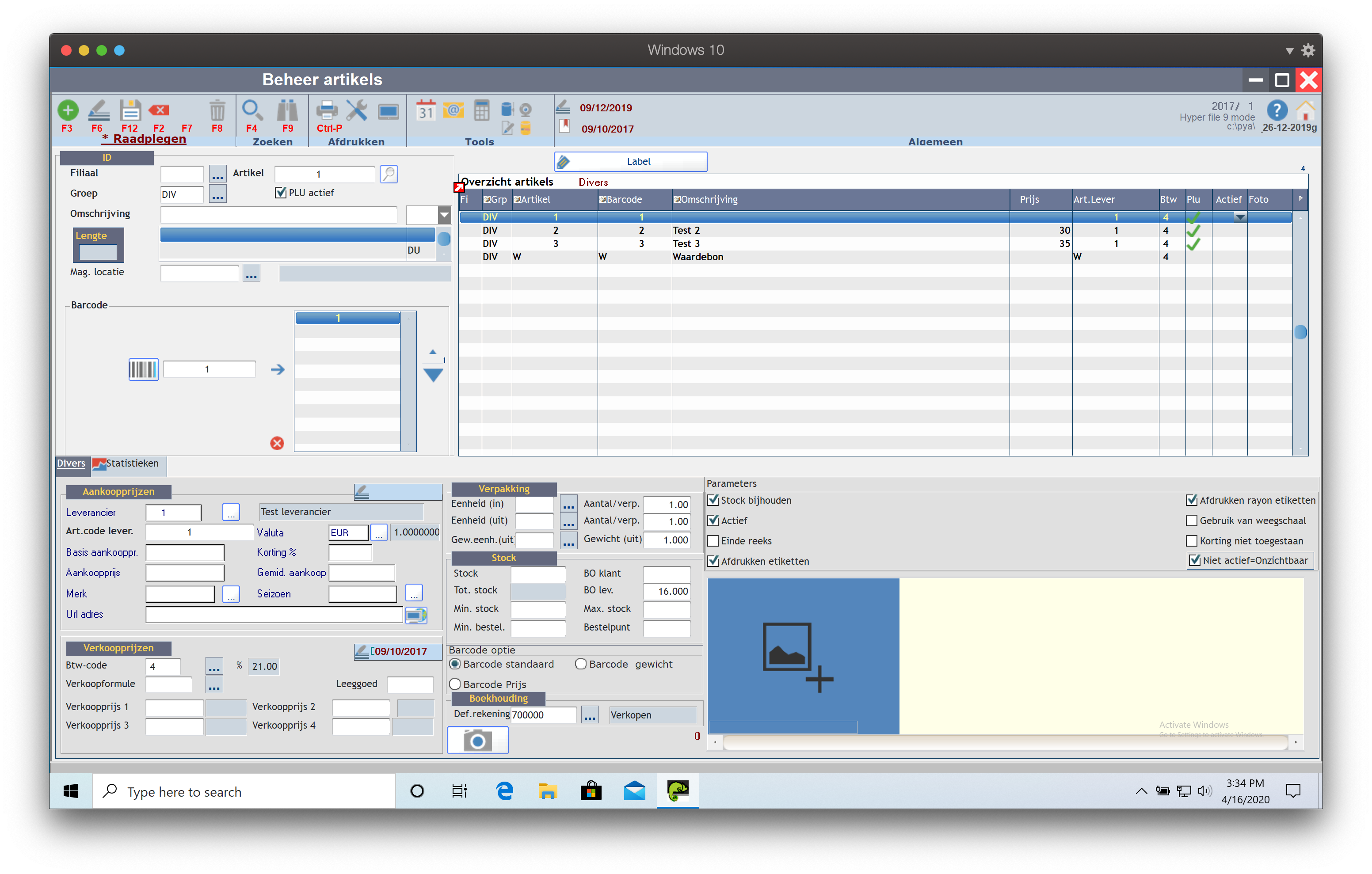Screen dimensions: 1372x874
Task: Select Barcode gewicht radio option
Action: 581,664
